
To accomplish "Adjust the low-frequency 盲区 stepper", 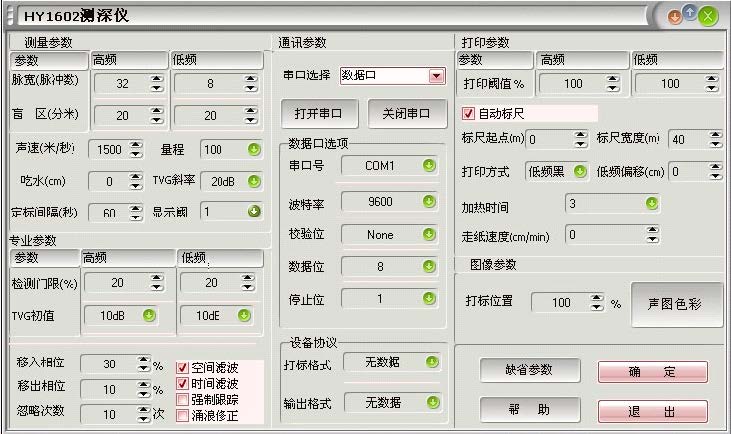I will tap(251, 115).
